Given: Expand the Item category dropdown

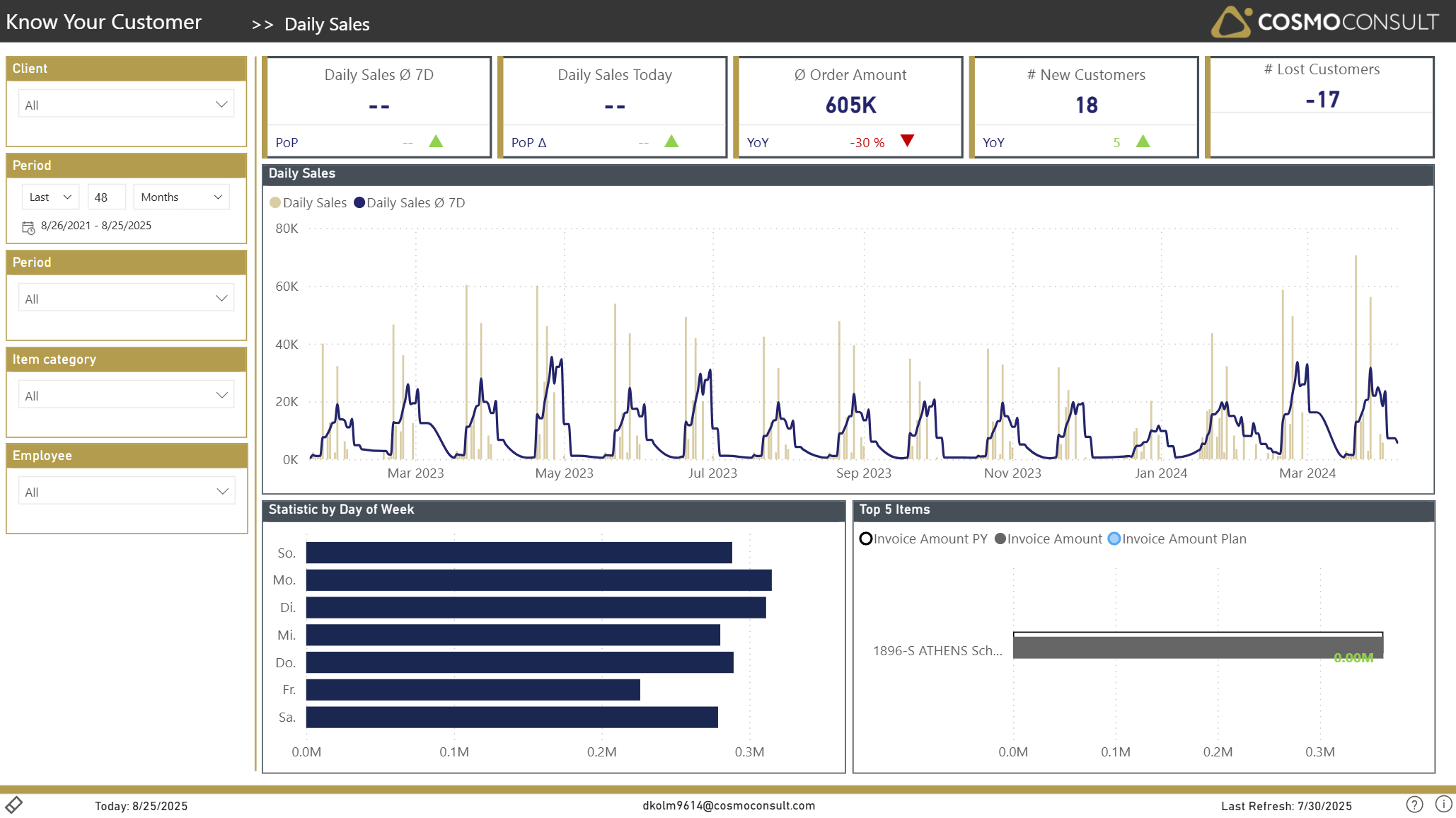Looking at the screenshot, I should pos(126,396).
